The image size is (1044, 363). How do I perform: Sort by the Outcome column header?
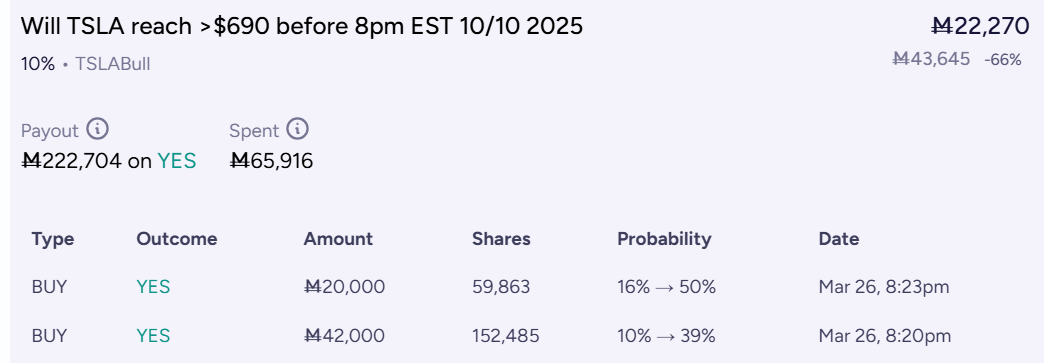176,238
